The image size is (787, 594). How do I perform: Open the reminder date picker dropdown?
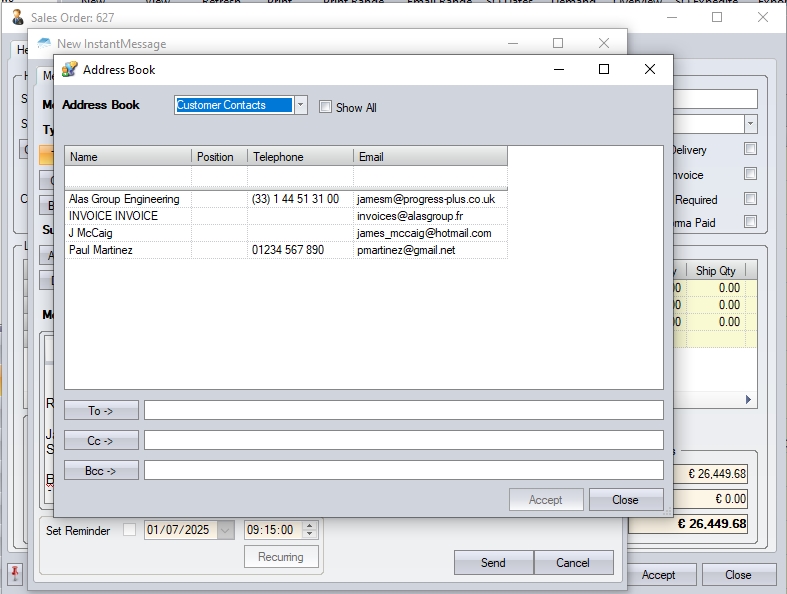(x=226, y=530)
